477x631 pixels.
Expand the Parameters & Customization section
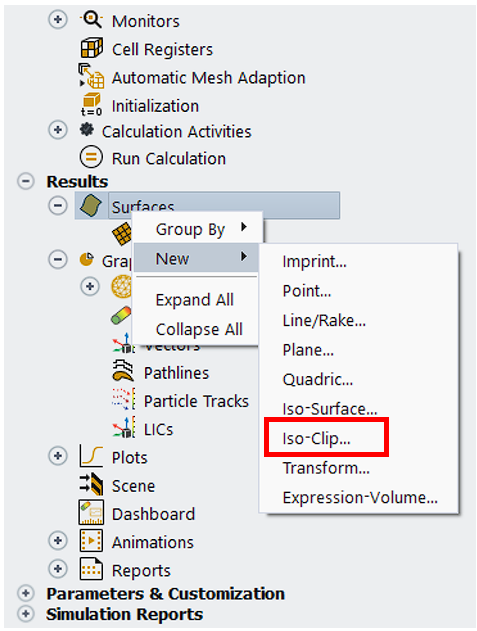[26, 593]
